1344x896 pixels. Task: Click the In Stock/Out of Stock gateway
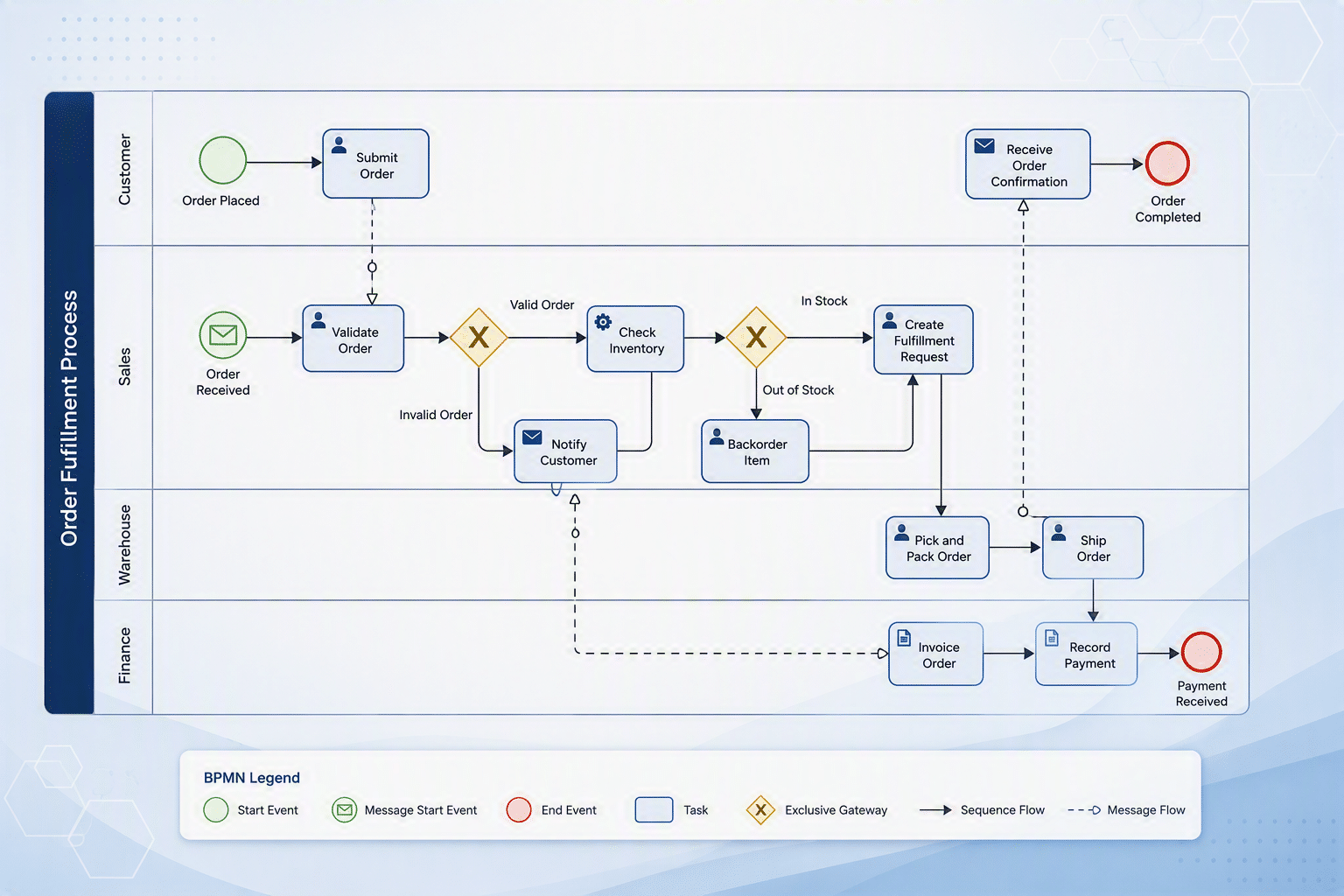[x=756, y=337]
